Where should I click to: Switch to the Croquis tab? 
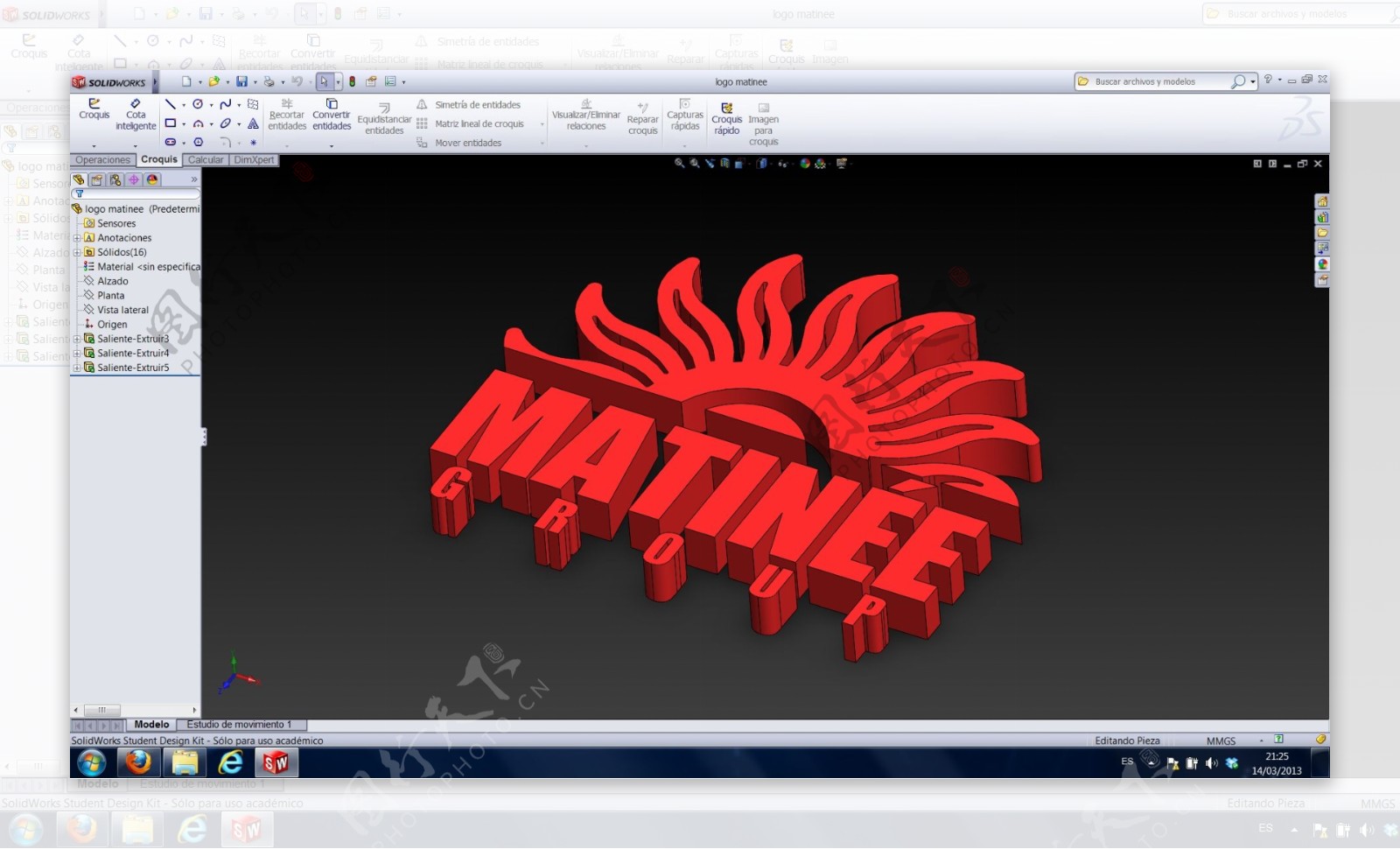[x=159, y=159]
